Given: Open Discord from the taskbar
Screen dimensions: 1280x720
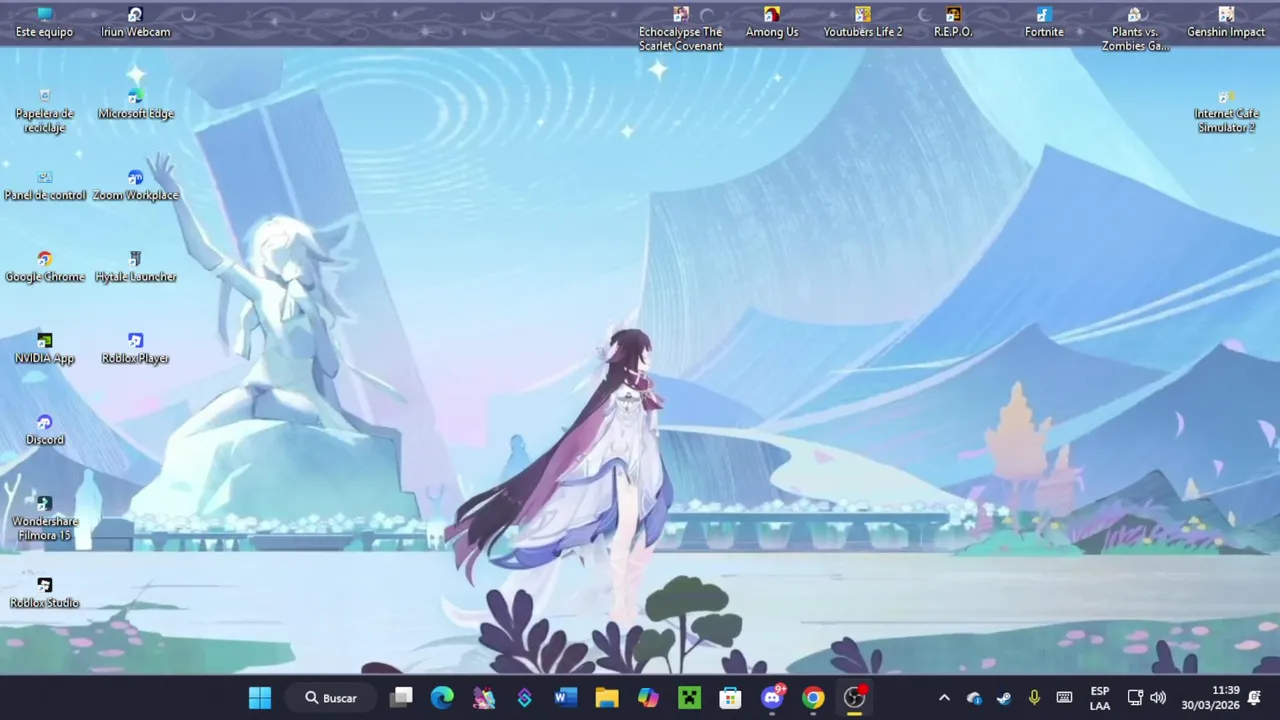Looking at the screenshot, I should click(x=772, y=698).
